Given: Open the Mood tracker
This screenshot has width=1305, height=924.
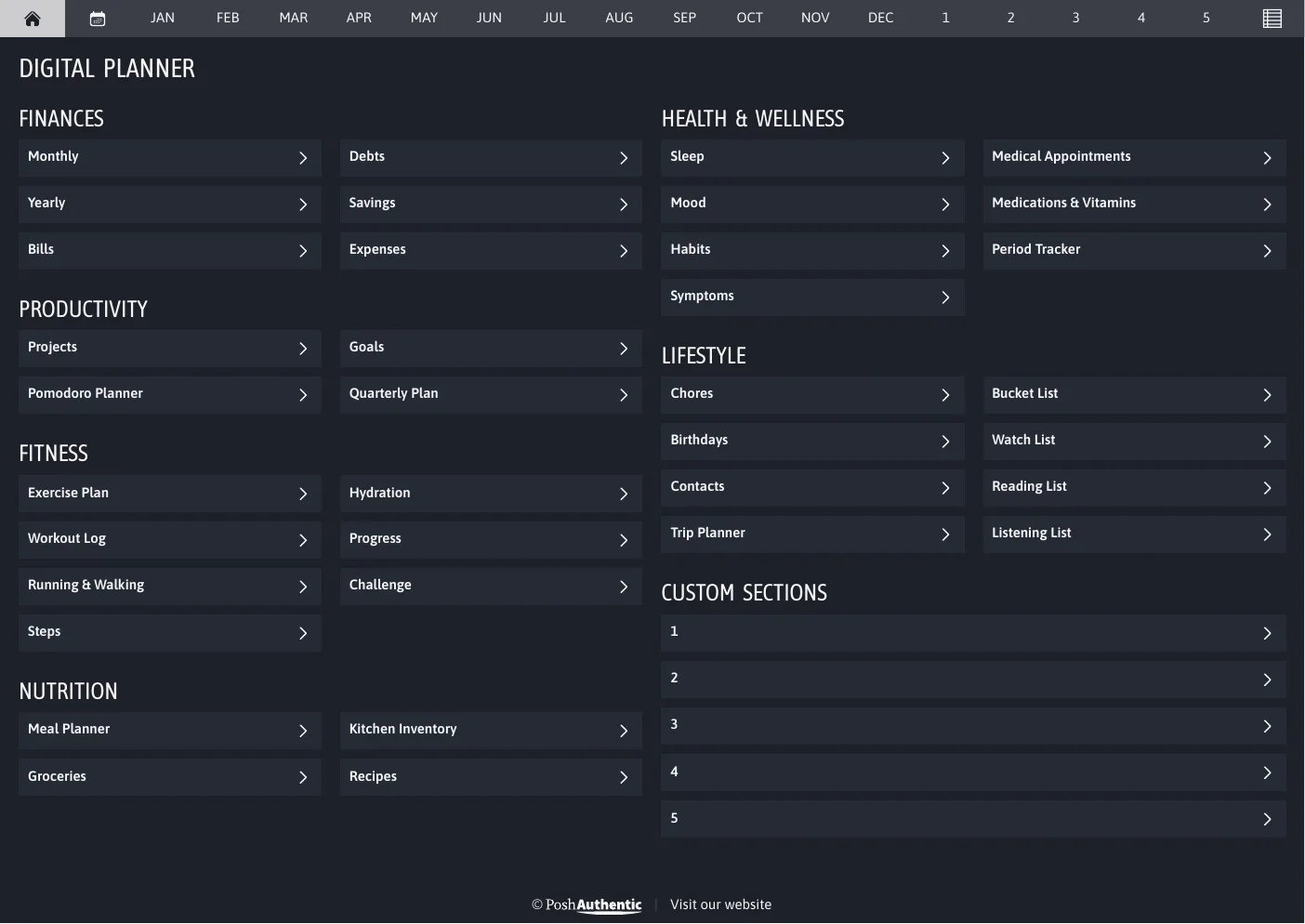Looking at the screenshot, I should [812, 205].
